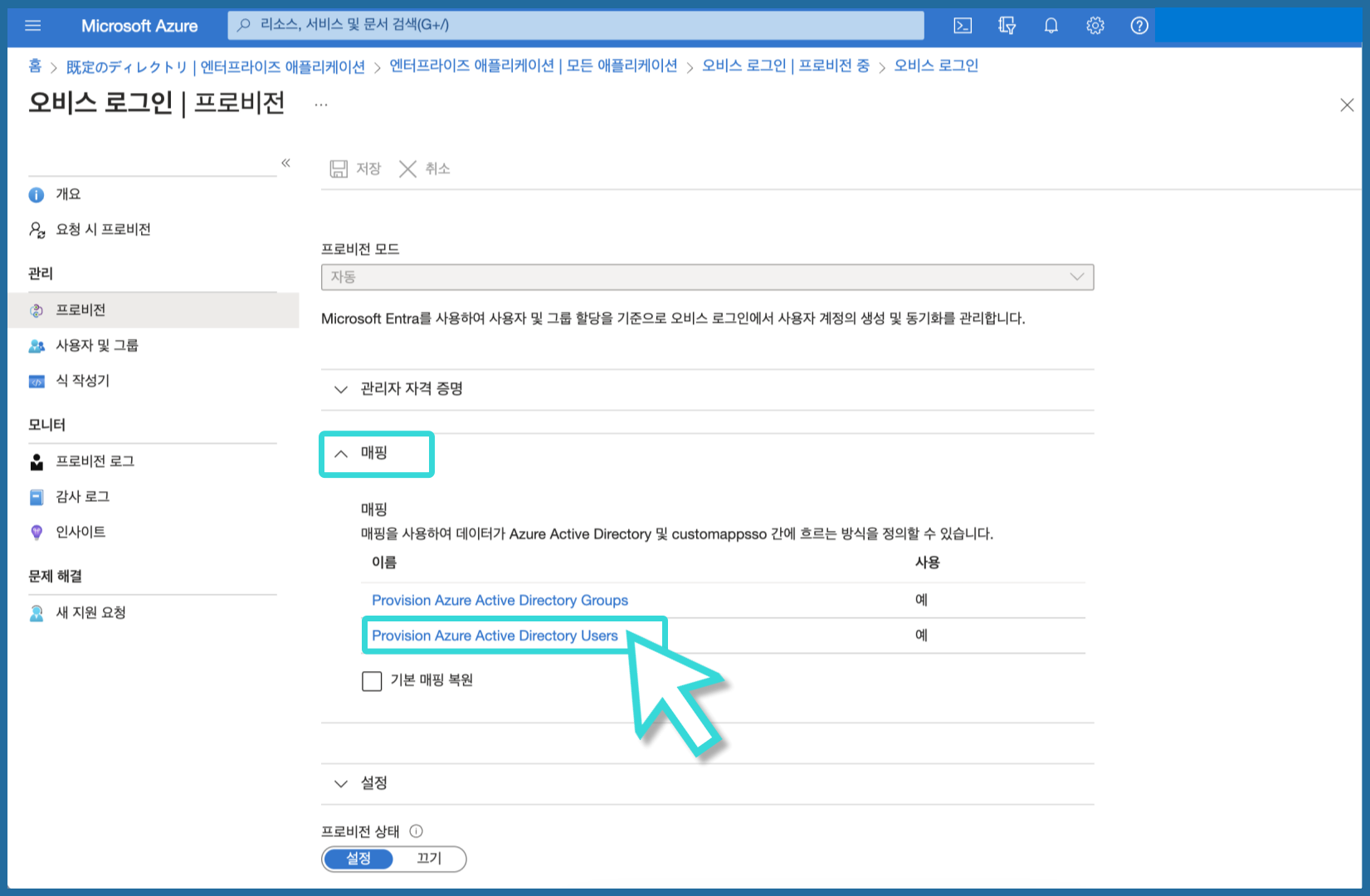Click the 식 작성기 code icon
This screenshot has width=1370, height=896.
pos(37,382)
